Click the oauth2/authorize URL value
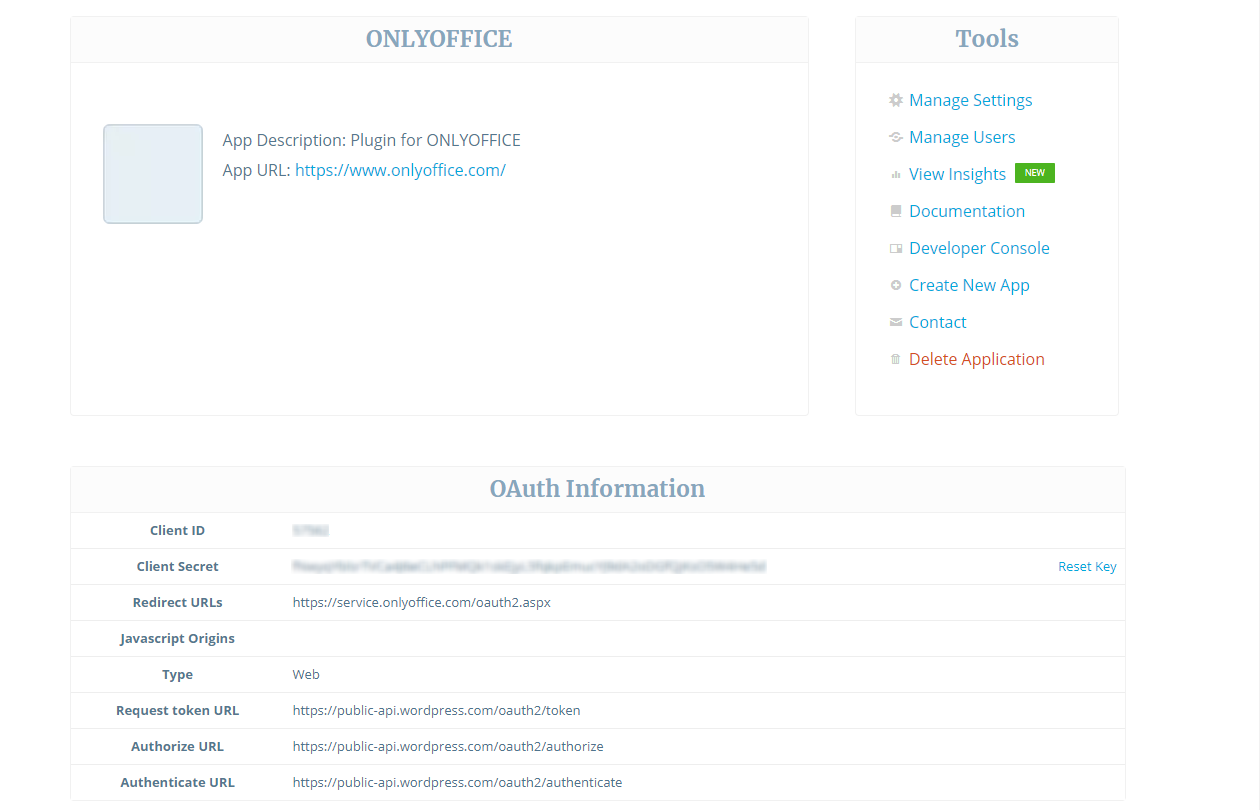The image size is (1260, 810). [448, 746]
